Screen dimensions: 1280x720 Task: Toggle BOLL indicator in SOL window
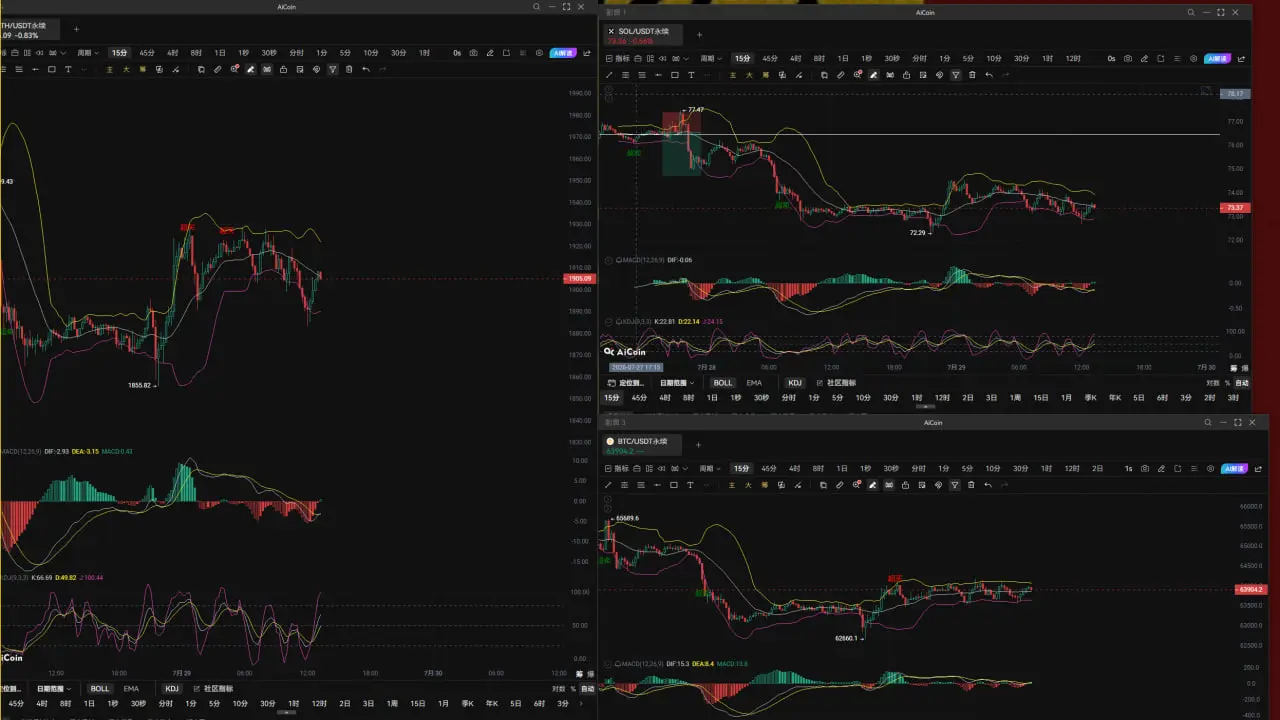723,383
